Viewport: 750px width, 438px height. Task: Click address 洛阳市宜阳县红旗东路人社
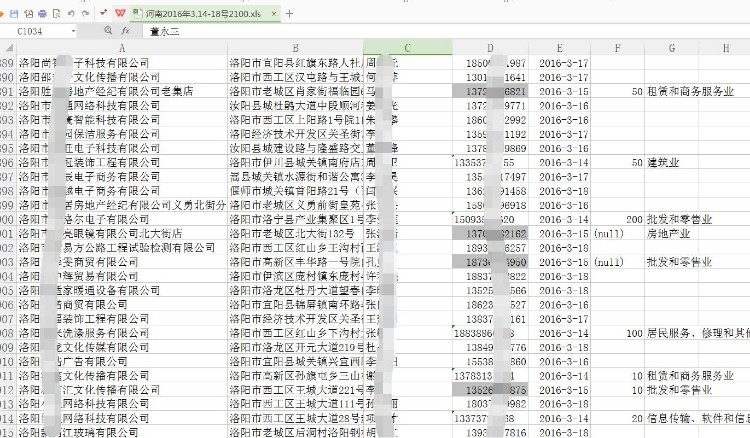click(296, 63)
